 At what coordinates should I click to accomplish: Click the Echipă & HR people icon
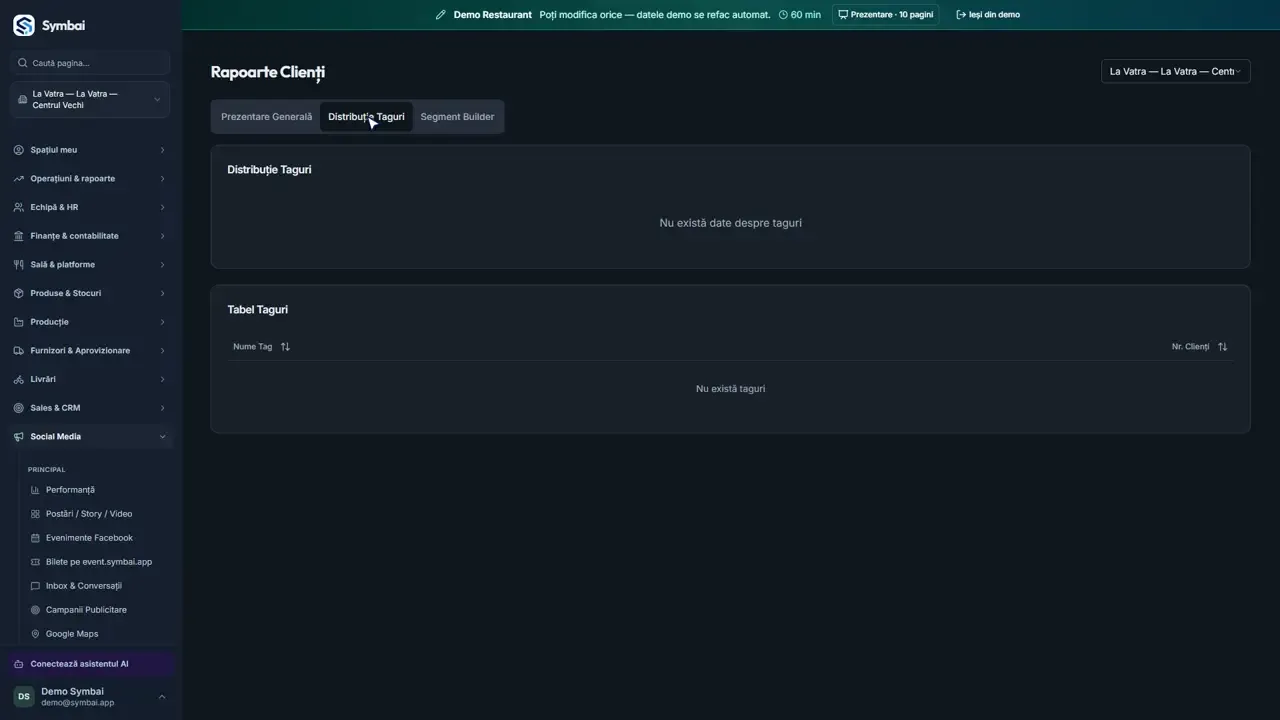[x=19, y=207]
